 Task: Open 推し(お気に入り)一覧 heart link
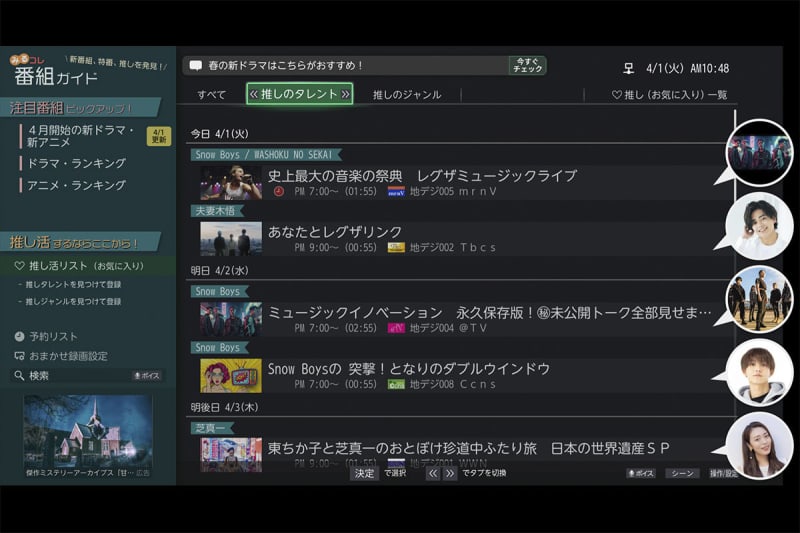[x=669, y=95]
